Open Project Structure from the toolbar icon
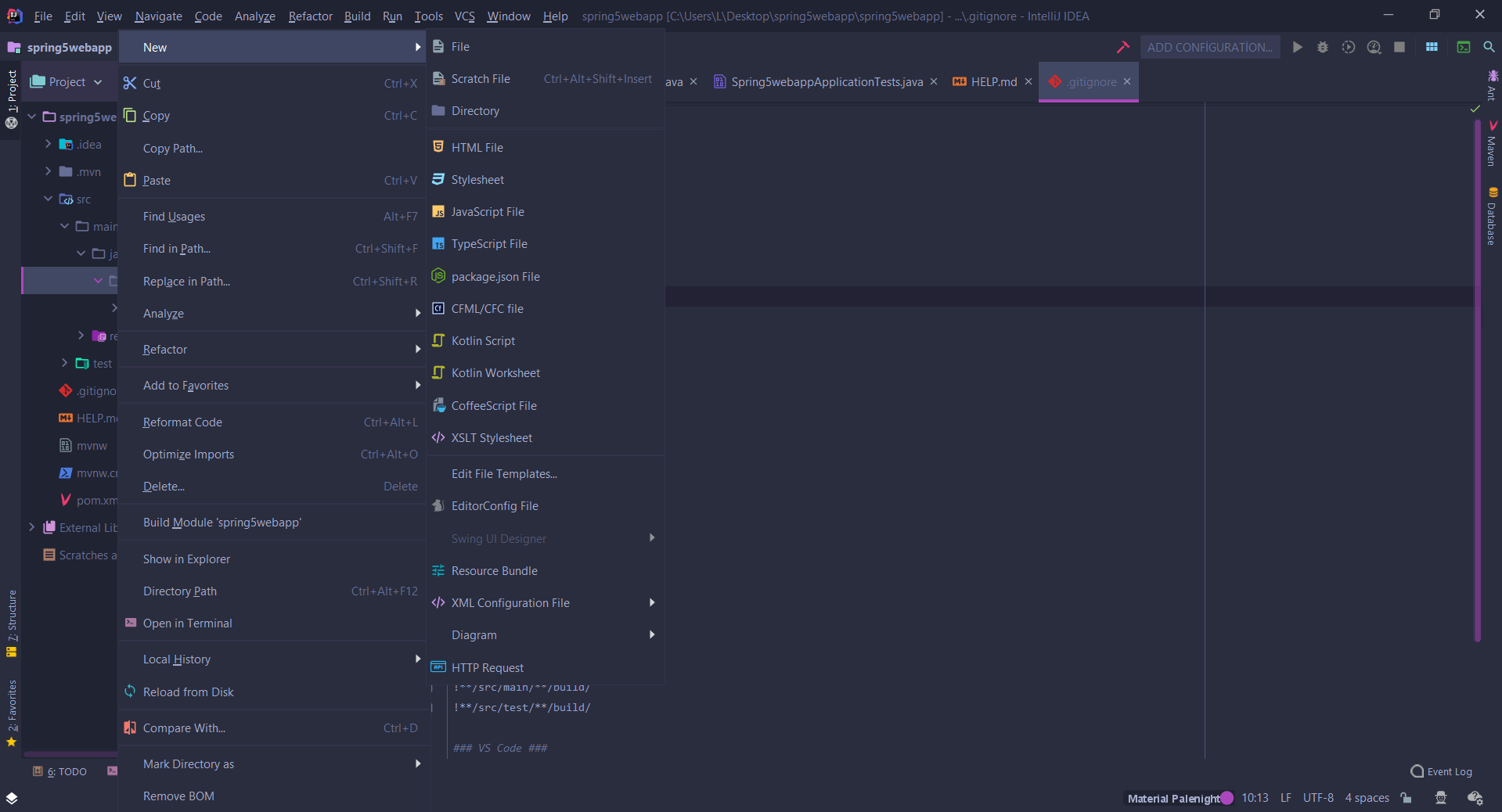This screenshot has width=1502, height=812. (x=1432, y=48)
